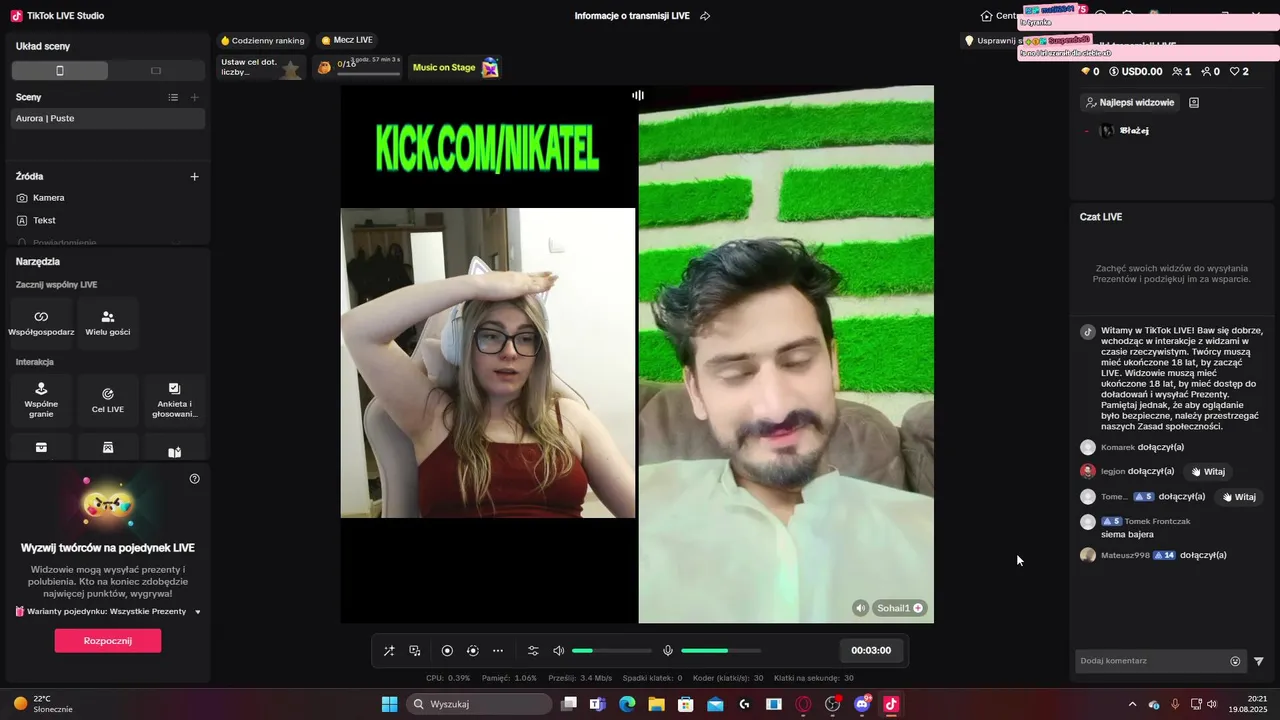Open the Wielu gości tool

click(x=108, y=323)
